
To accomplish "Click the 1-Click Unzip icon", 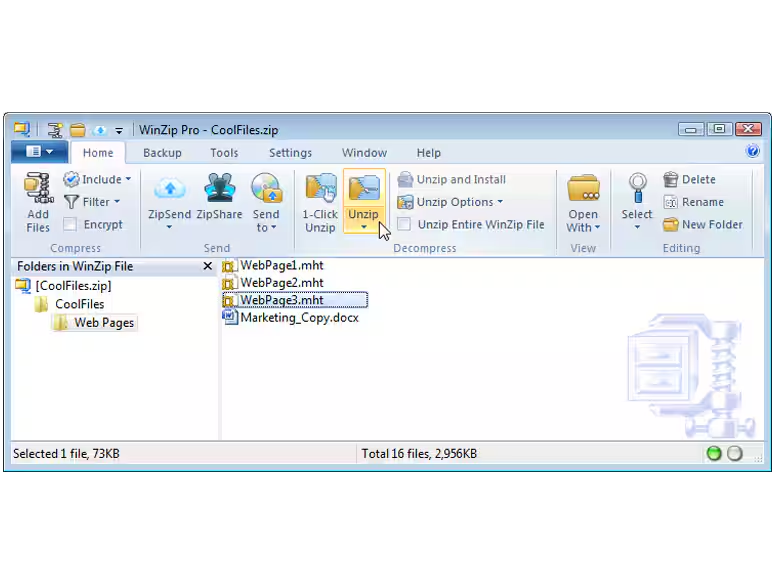I will (320, 188).
